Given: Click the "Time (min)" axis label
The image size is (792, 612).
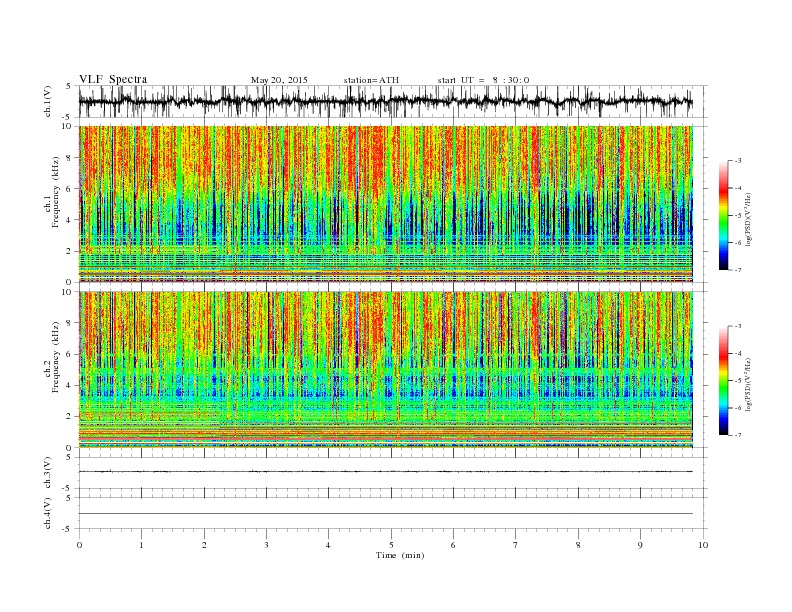Looking at the screenshot, I should coord(400,555).
